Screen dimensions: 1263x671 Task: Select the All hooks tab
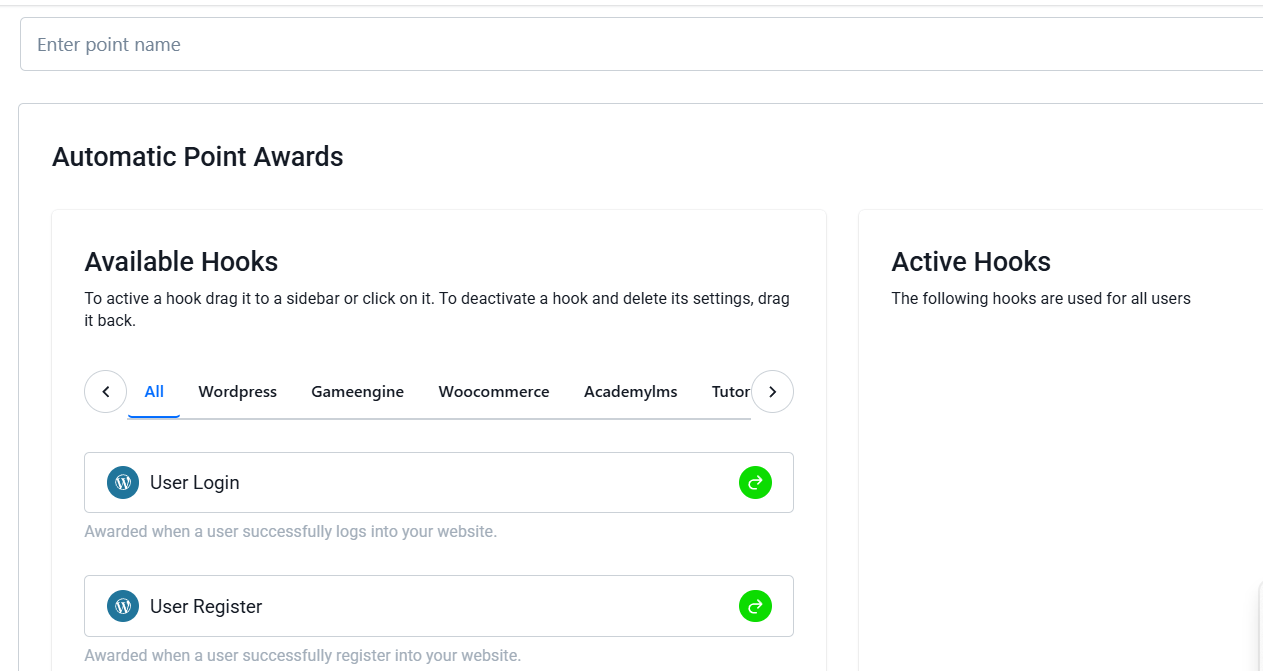click(154, 392)
